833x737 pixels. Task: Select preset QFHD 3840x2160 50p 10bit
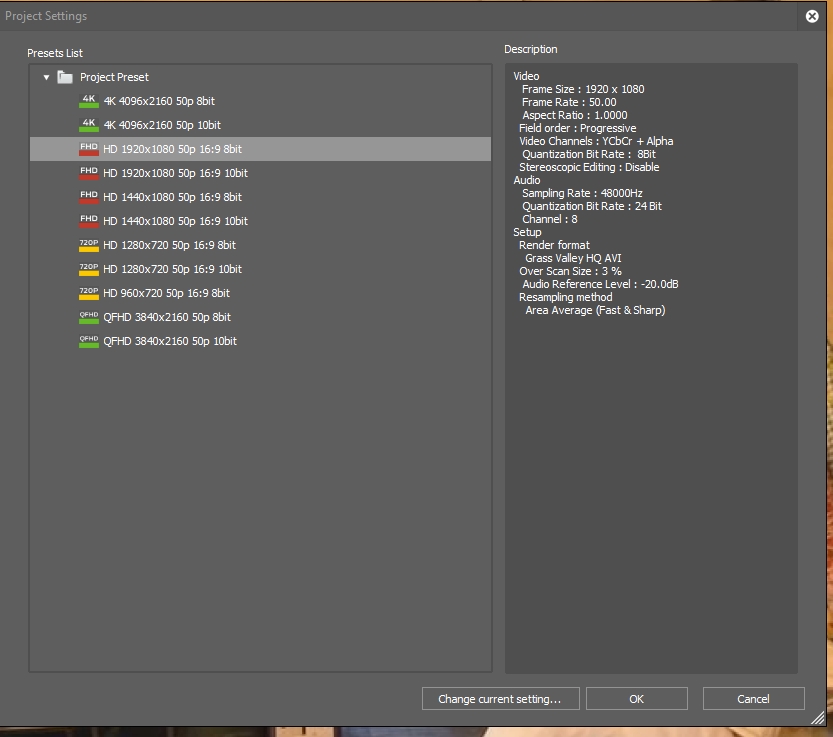(x=260, y=341)
